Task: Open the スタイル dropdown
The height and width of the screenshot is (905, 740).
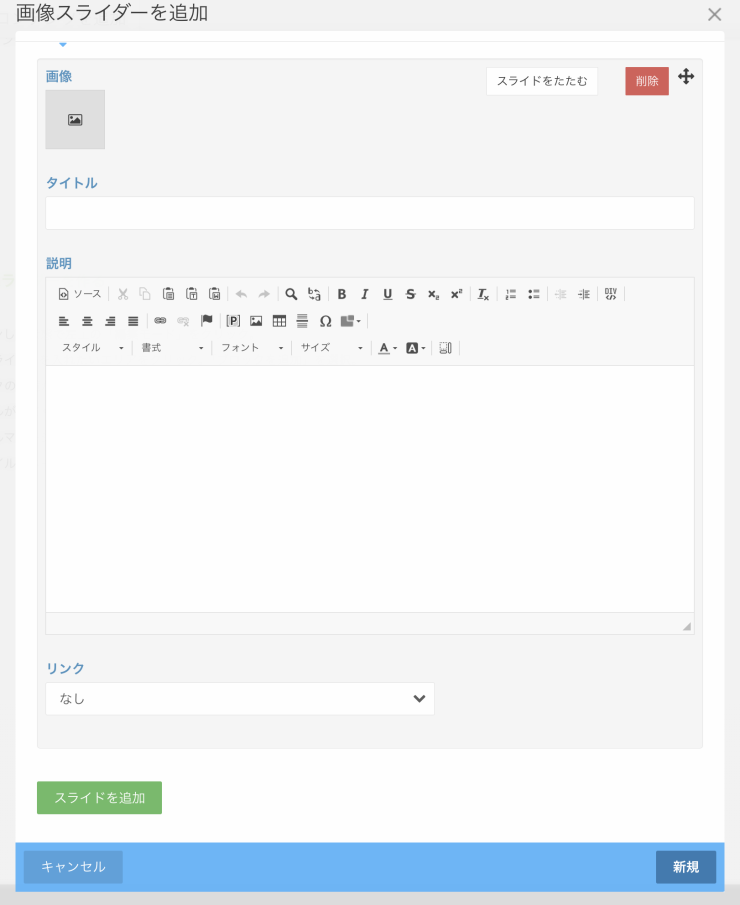Action: pos(93,348)
